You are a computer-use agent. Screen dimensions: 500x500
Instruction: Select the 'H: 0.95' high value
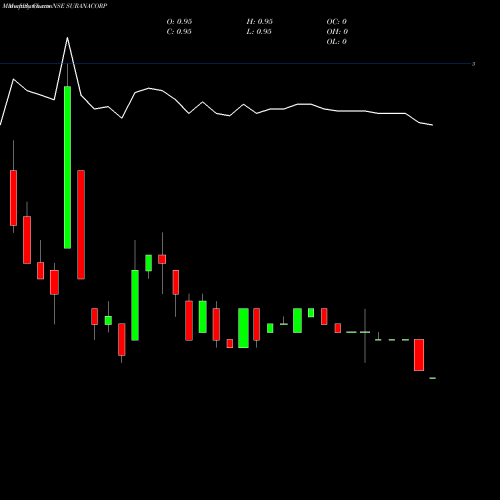(260, 22)
